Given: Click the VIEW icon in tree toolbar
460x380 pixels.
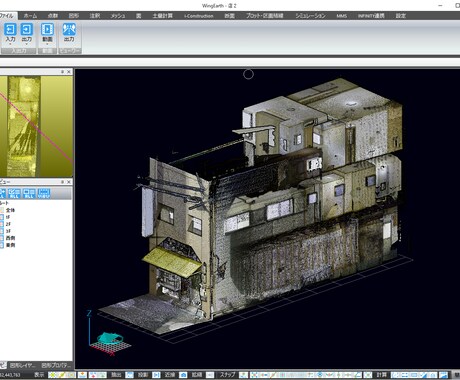Looking at the screenshot, I should pos(44,193).
